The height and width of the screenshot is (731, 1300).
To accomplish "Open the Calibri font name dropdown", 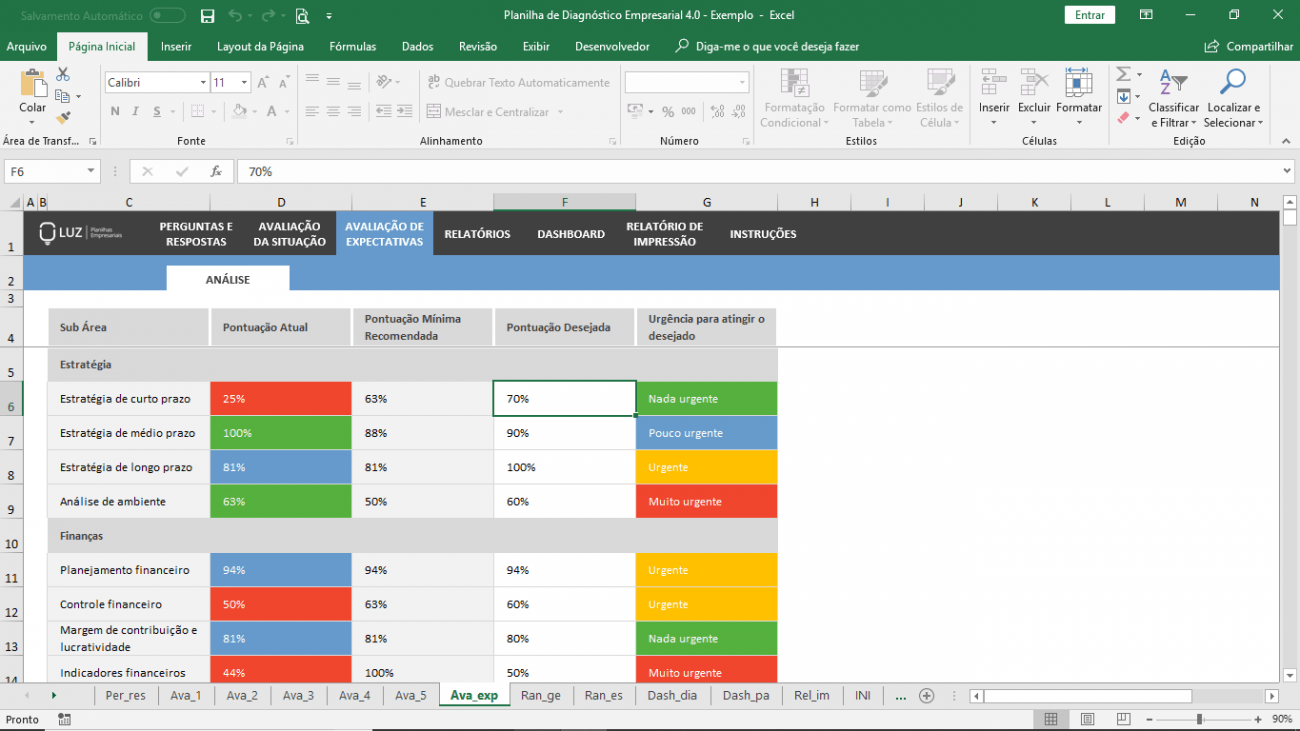I will (x=203, y=83).
